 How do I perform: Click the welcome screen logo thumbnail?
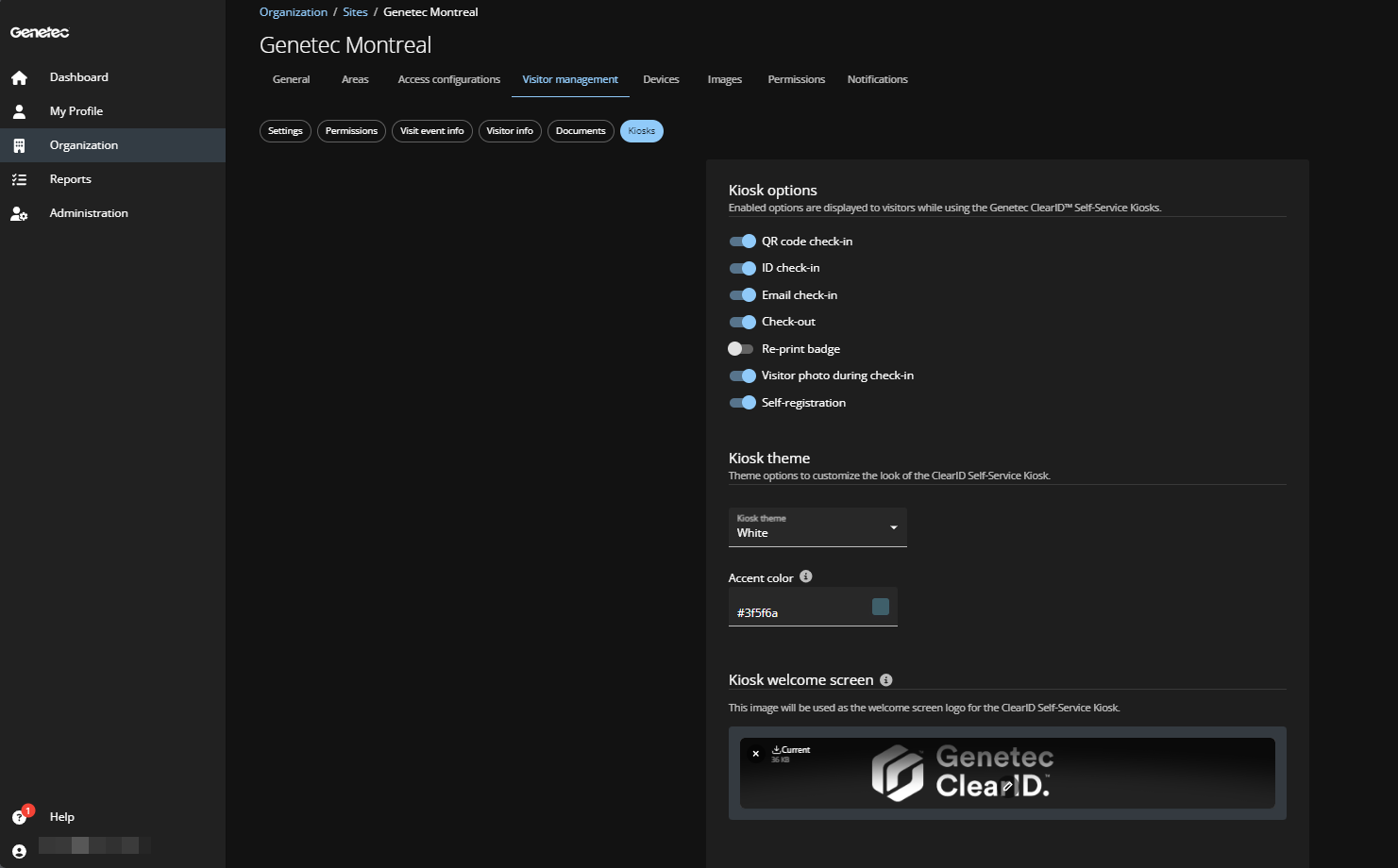click(1007, 773)
